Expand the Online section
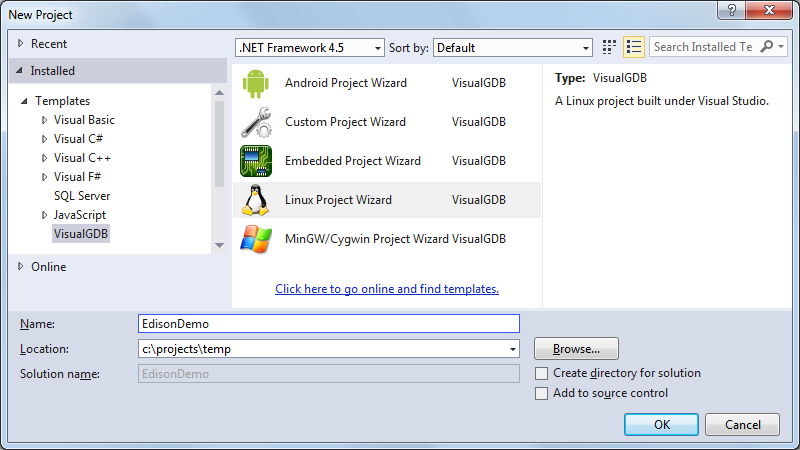 [20, 266]
